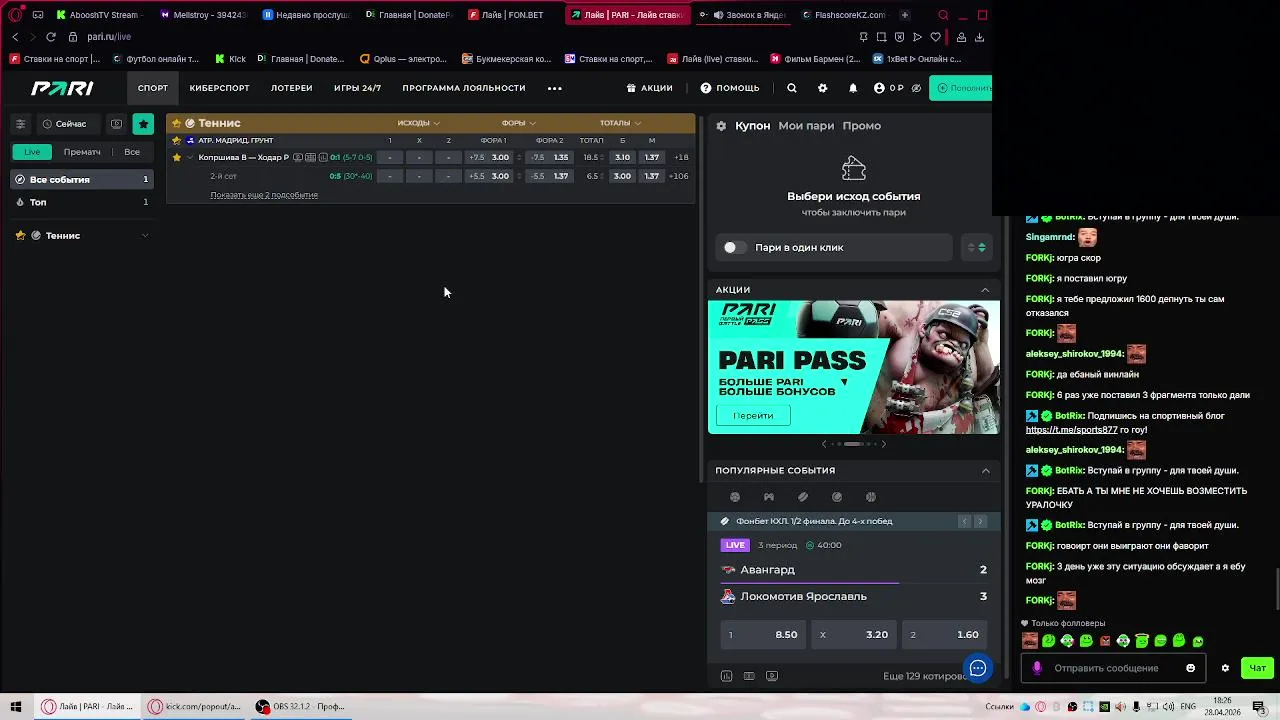The height and width of the screenshot is (720, 1280).
Task: Open the PARI logo home link
Action: [x=62, y=88]
